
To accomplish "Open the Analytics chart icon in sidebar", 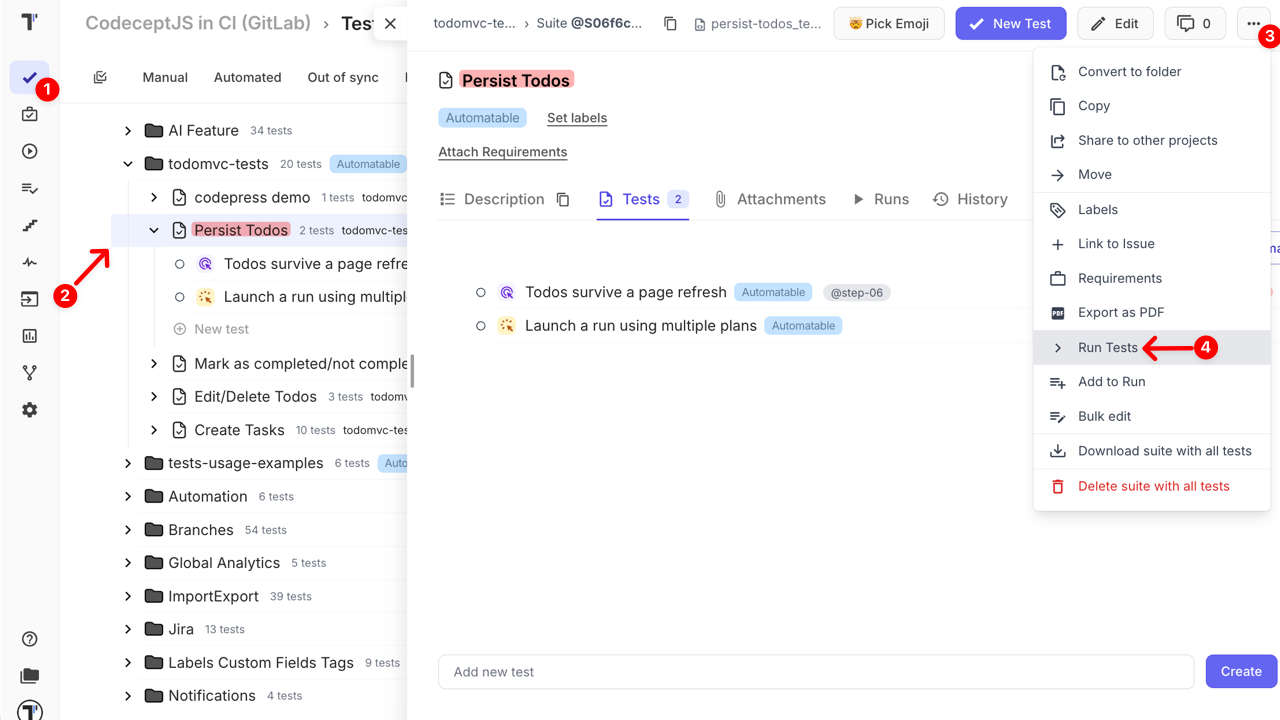I will pyautogui.click(x=29, y=336).
